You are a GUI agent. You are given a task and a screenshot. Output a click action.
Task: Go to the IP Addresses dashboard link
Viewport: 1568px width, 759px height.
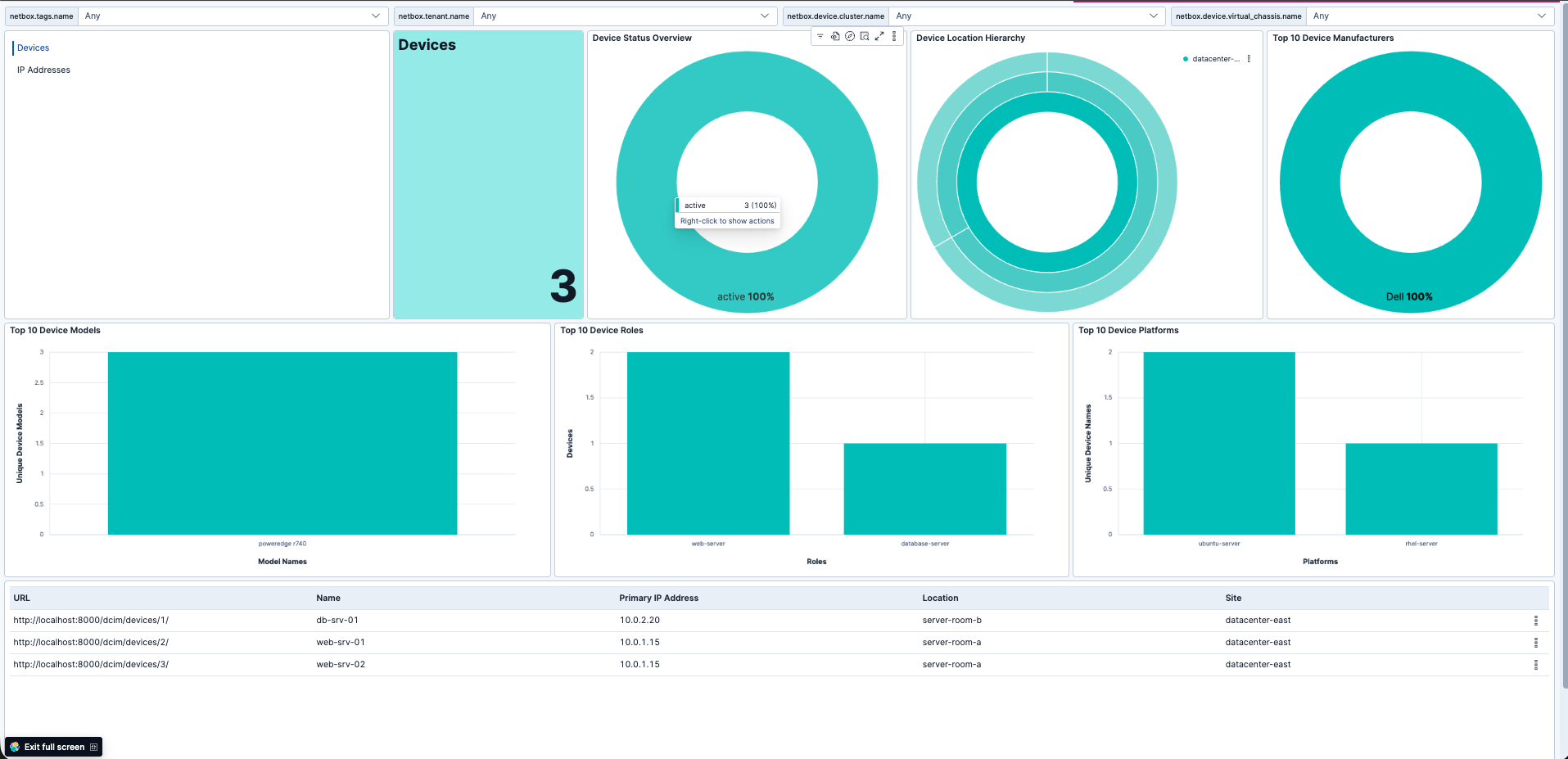(x=43, y=70)
